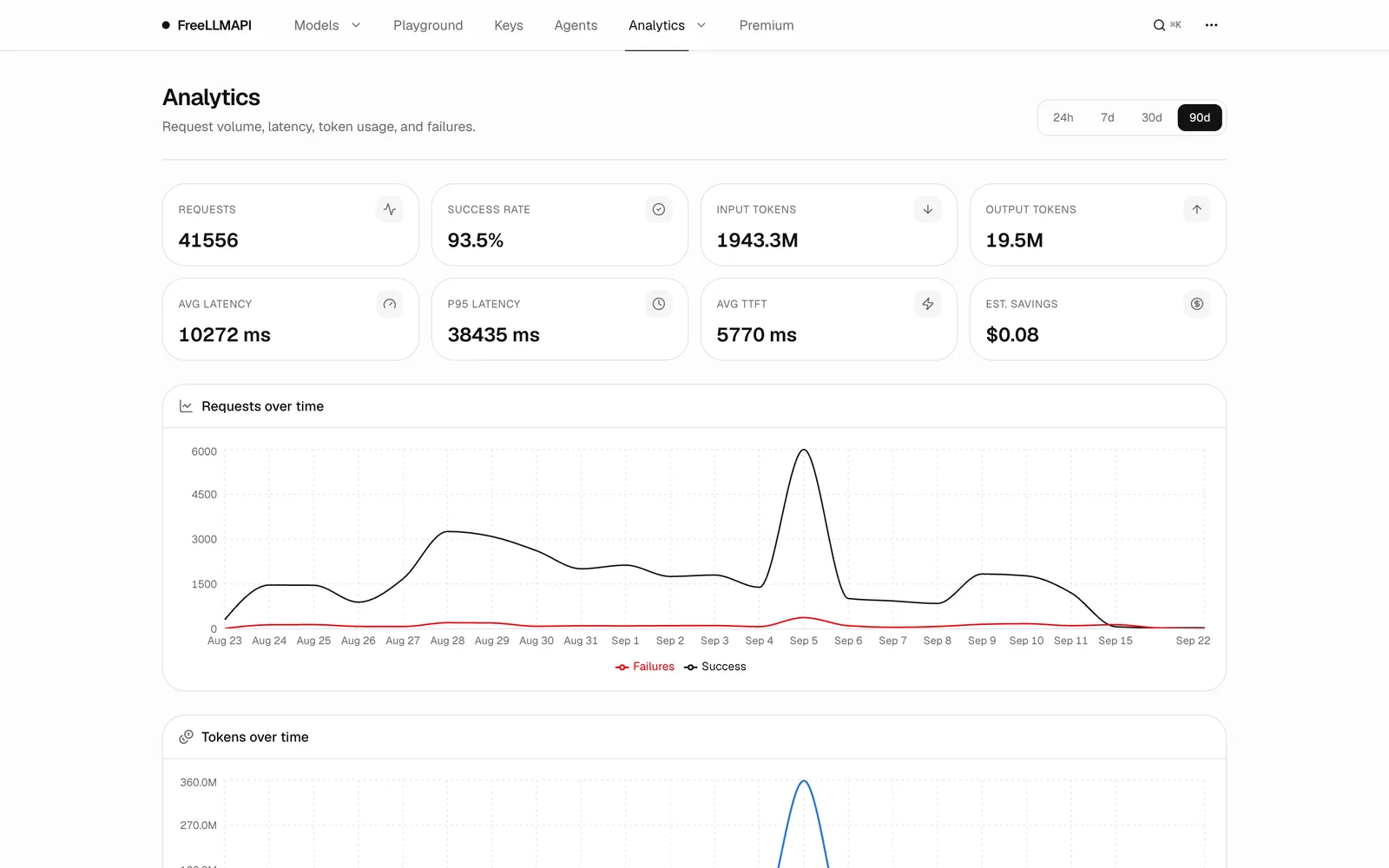
Task: Go to the Keys page
Action: click(x=509, y=25)
